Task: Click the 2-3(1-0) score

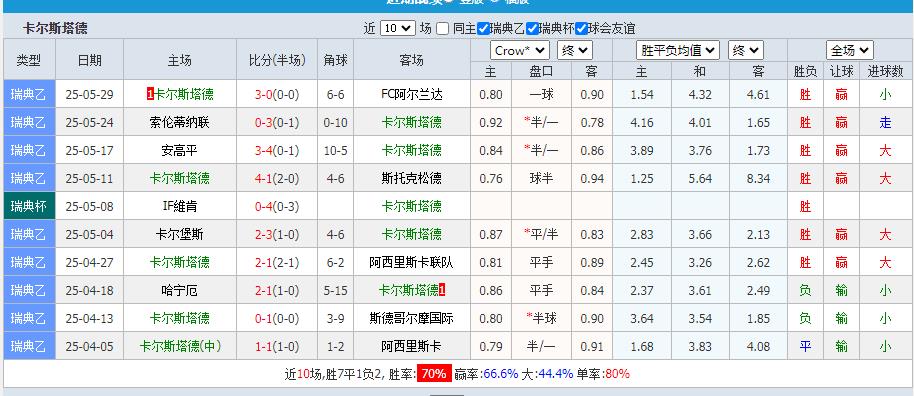Action: pyautogui.click(x=277, y=234)
